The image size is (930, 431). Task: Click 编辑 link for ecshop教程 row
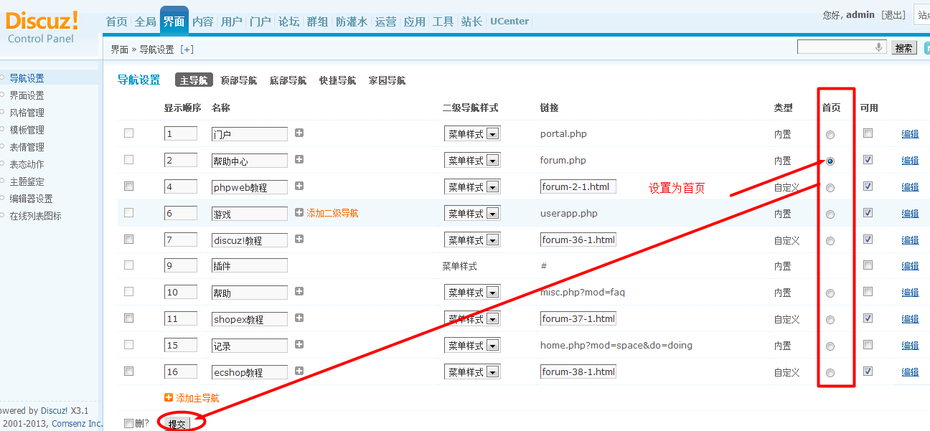910,372
